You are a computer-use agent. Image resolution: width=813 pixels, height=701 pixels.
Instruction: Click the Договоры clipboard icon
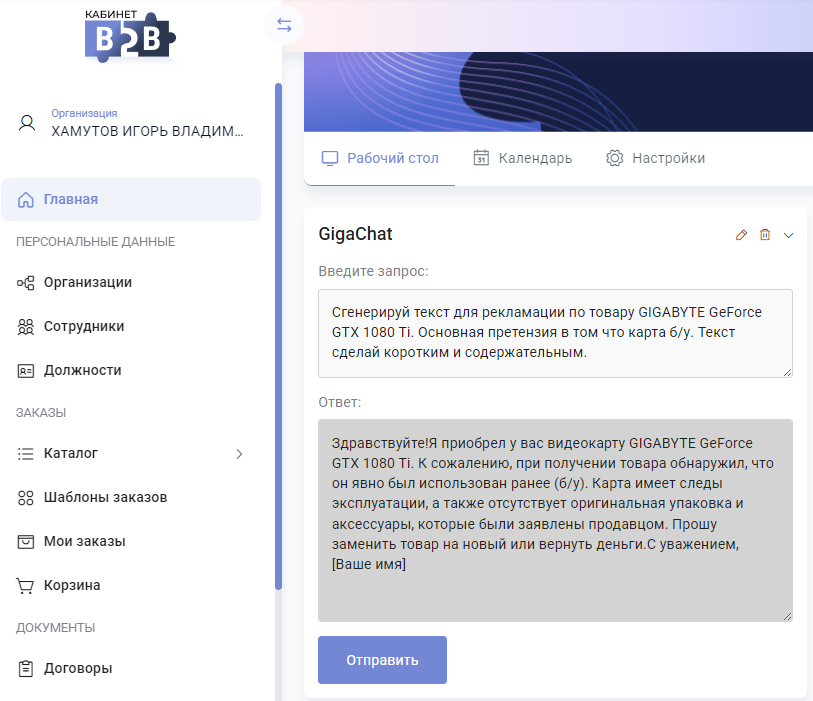25,669
